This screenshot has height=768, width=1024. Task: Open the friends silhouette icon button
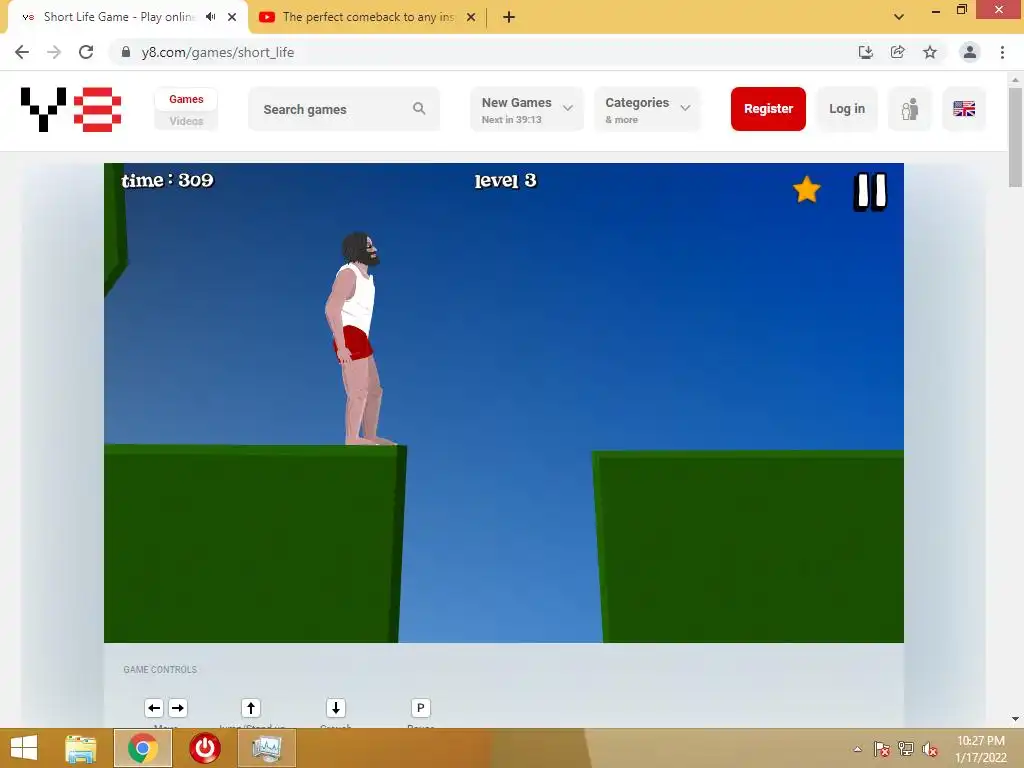pos(910,109)
